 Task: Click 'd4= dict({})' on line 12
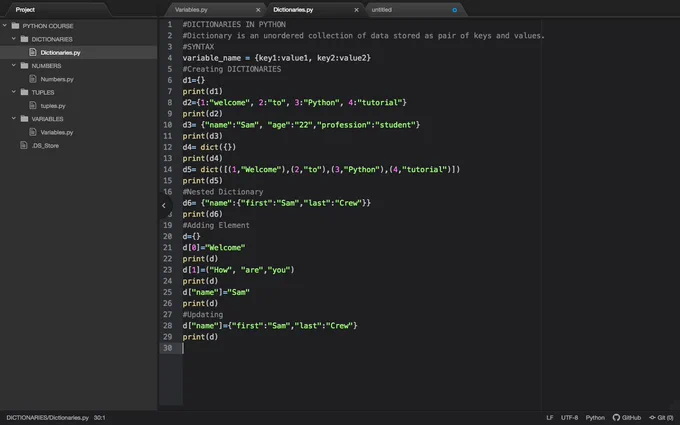click(209, 147)
